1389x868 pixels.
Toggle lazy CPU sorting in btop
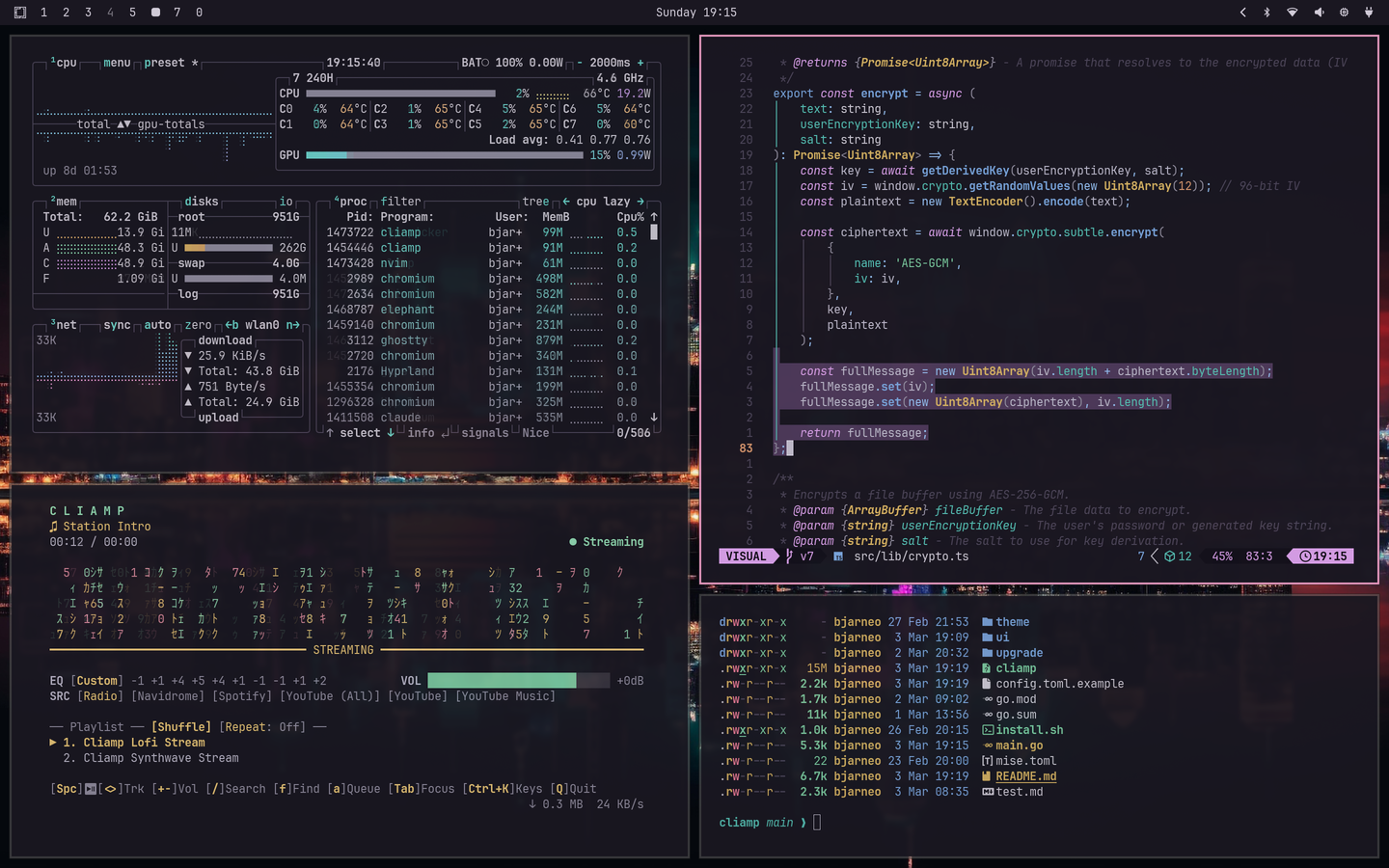pyautogui.click(x=616, y=202)
